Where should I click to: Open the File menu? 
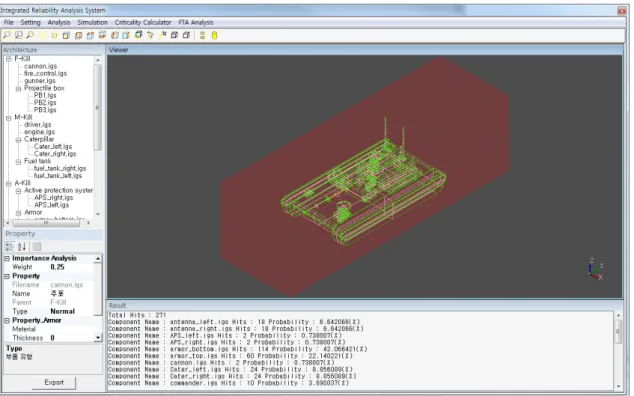[8, 22]
